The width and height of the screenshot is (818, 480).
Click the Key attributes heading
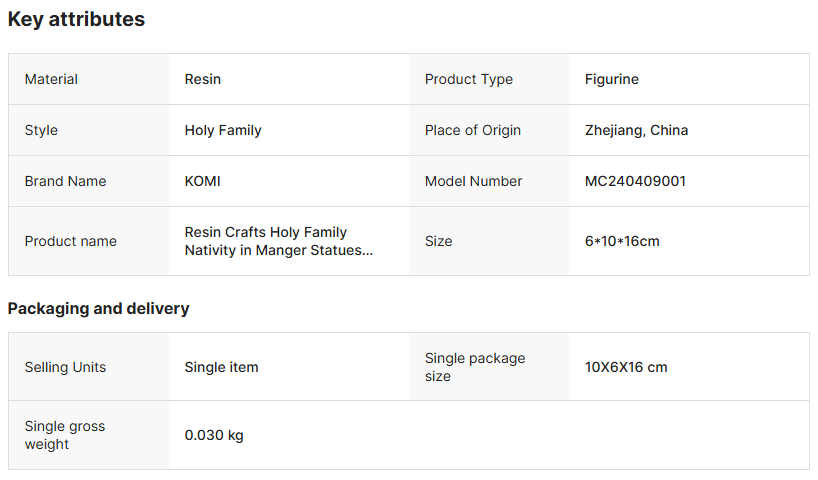tap(76, 19)
